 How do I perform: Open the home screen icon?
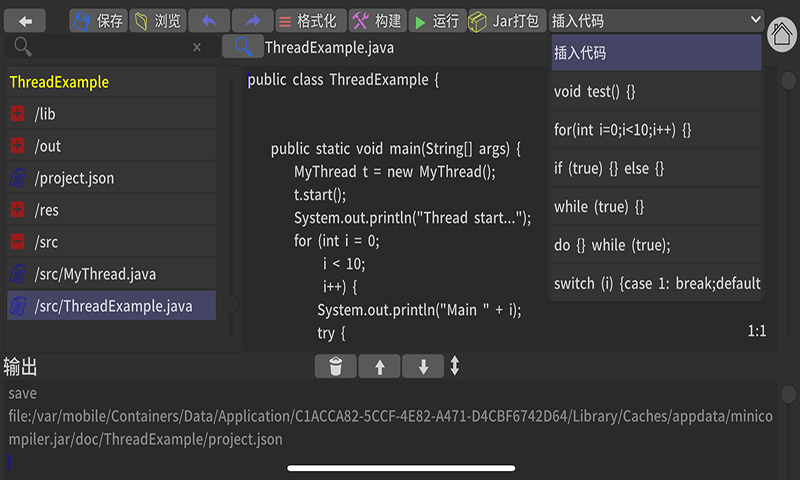781,35
